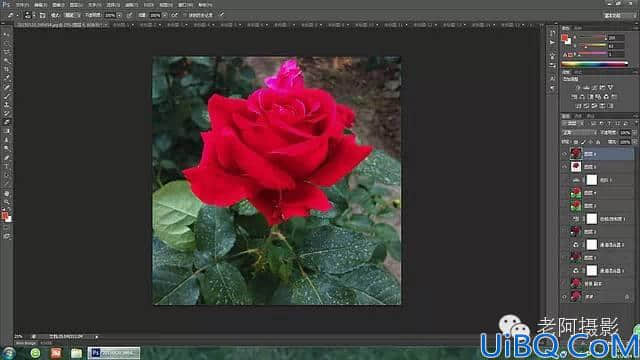Select the Pen tool

(x=7, y=158)
